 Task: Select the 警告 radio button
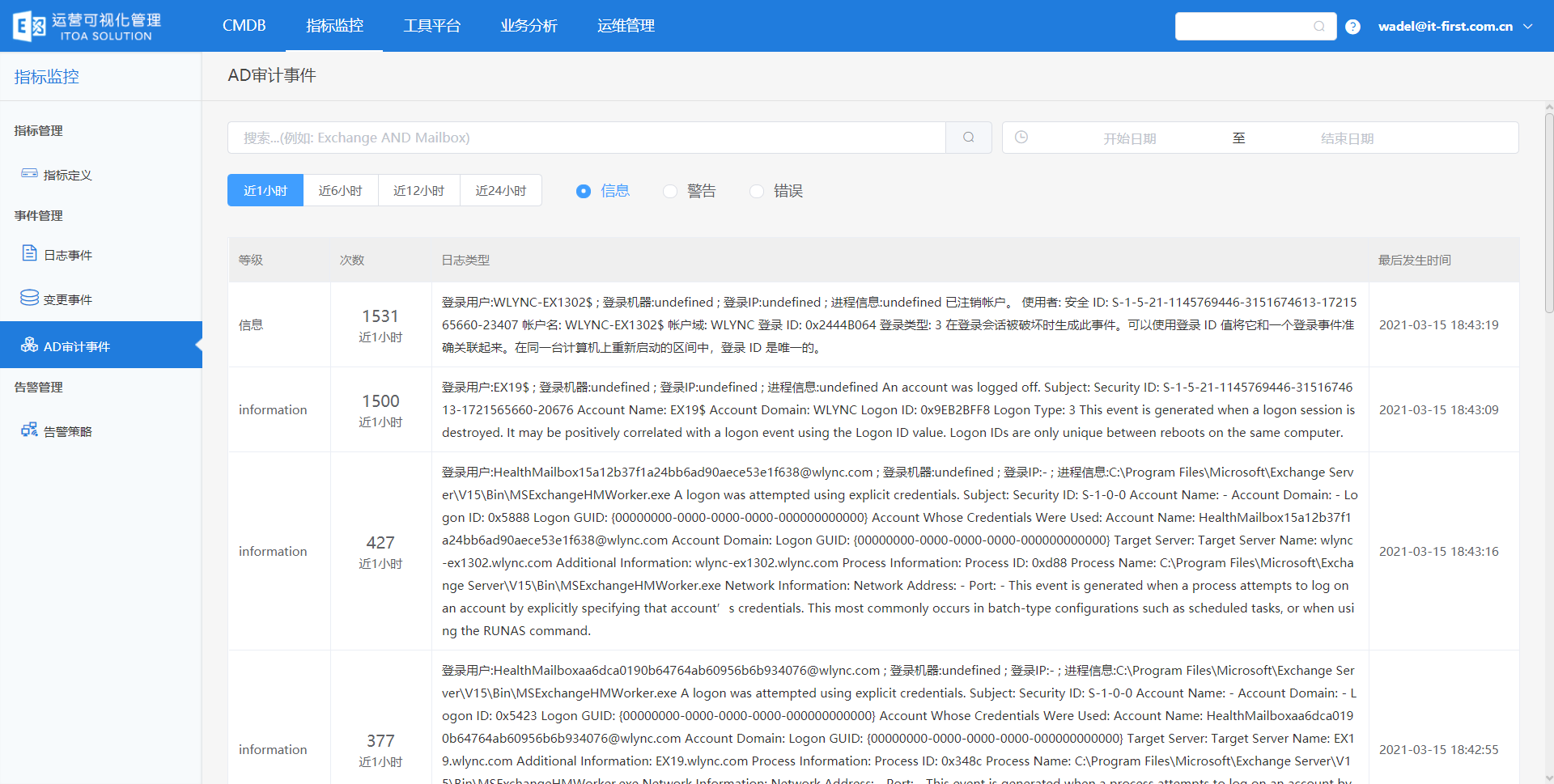coord(670,191)
